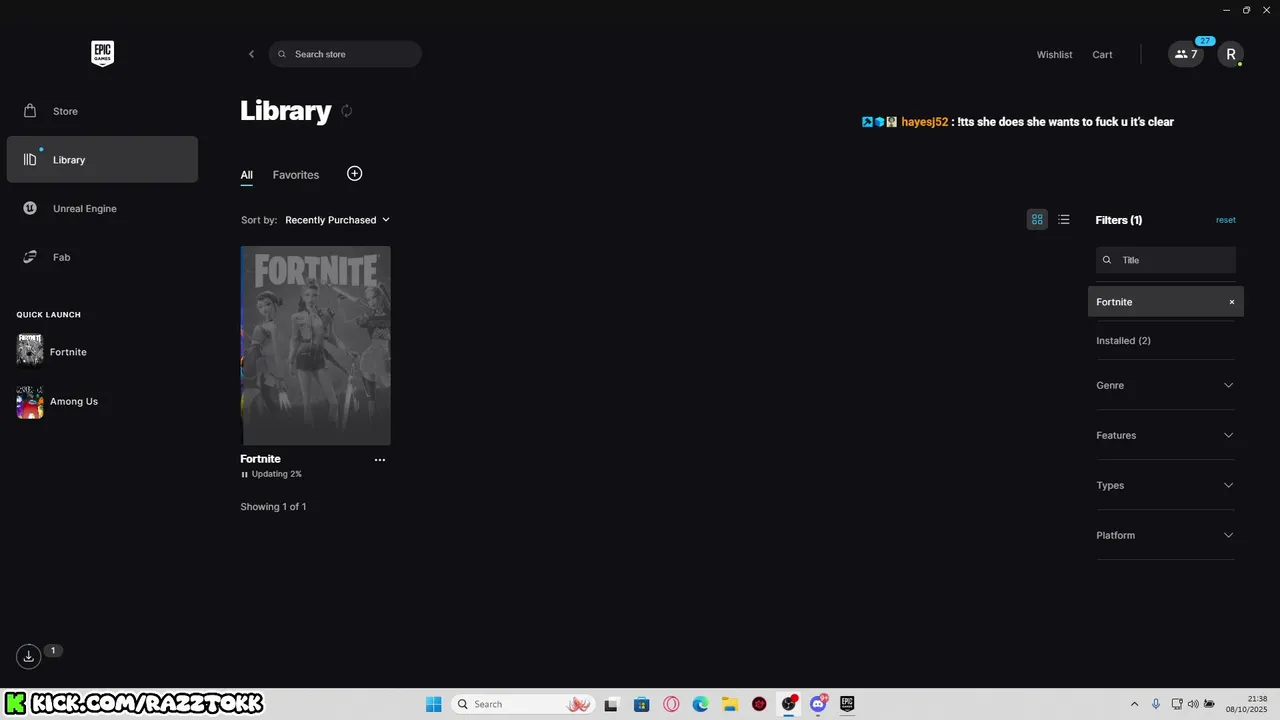Pause the Fortnite update
Screen dimensions: 1280x720
pos(244,474)
